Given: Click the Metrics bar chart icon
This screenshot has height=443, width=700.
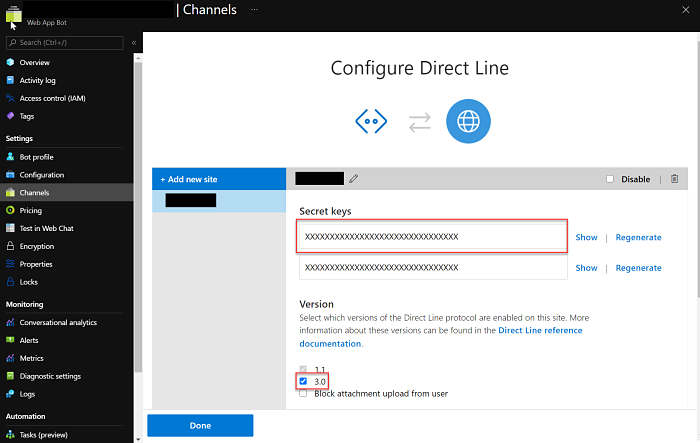Looking at the screenshot, I should pos(10,358).
